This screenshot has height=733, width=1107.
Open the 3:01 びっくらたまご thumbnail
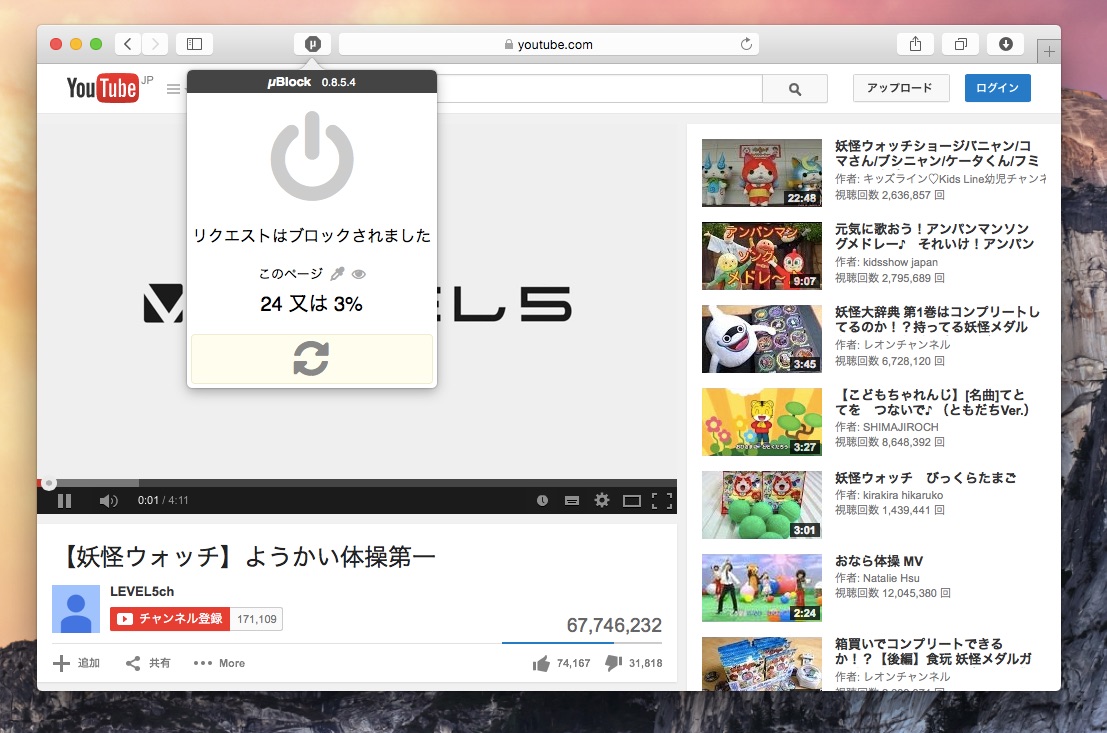762,505
